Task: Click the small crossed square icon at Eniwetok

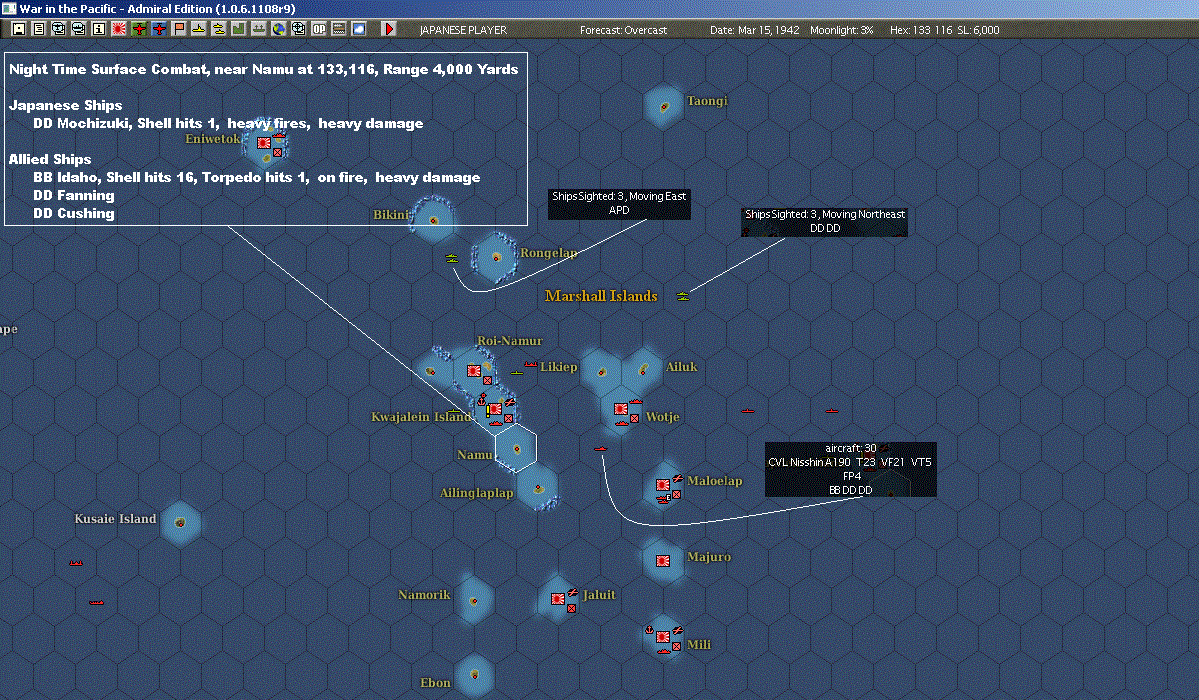Action: tap(278, 152)
